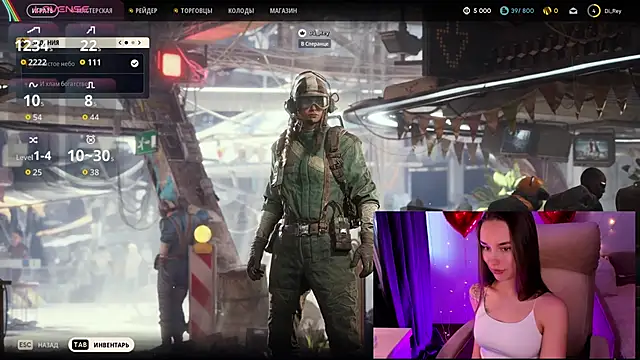This screenshot has width=640, height=360.
Task: Click the 10 s value
Action: 33,101
